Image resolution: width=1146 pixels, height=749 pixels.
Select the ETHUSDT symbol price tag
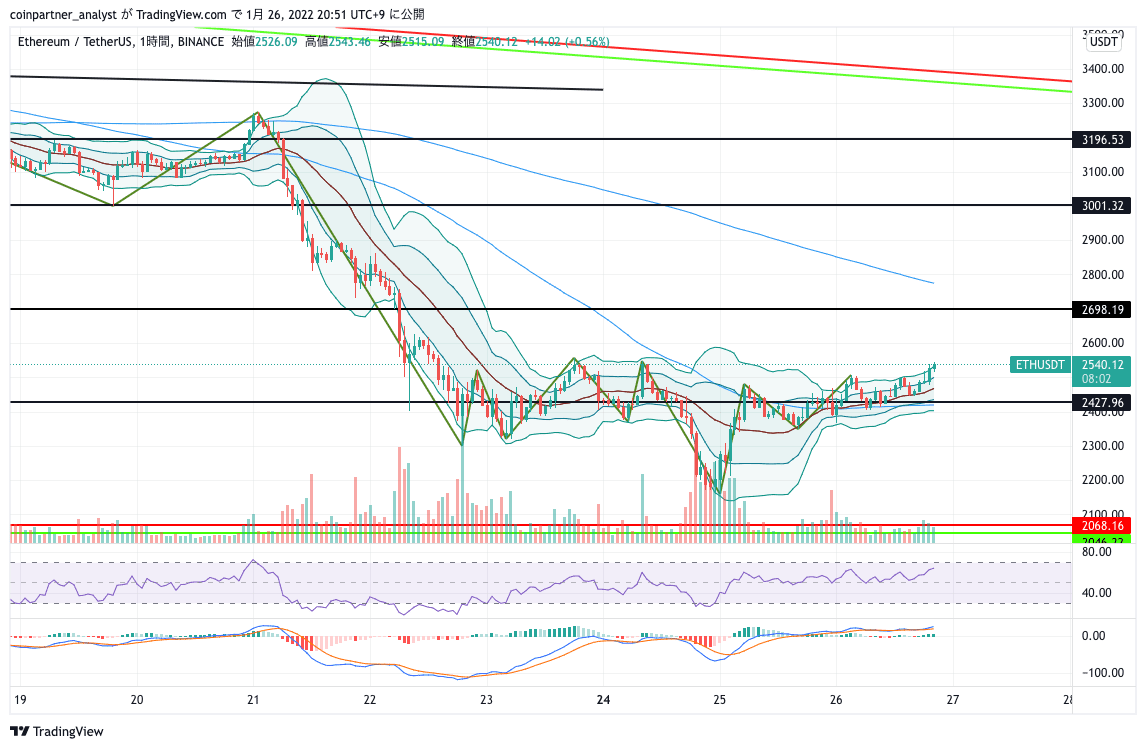(x=1040, y=365)
